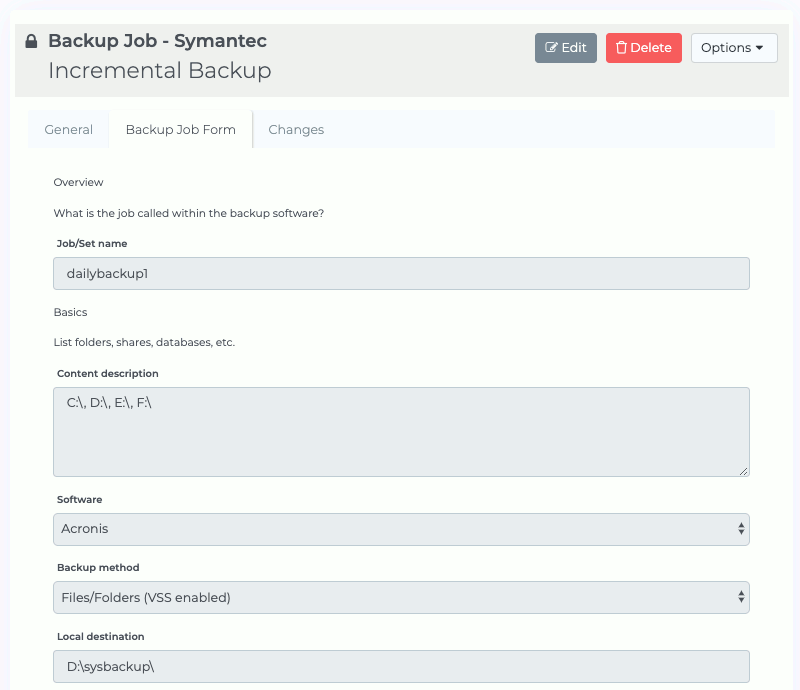
Task: Select the Backup Job Form tab
Action: pyautogui.click(x=181, y=129)
